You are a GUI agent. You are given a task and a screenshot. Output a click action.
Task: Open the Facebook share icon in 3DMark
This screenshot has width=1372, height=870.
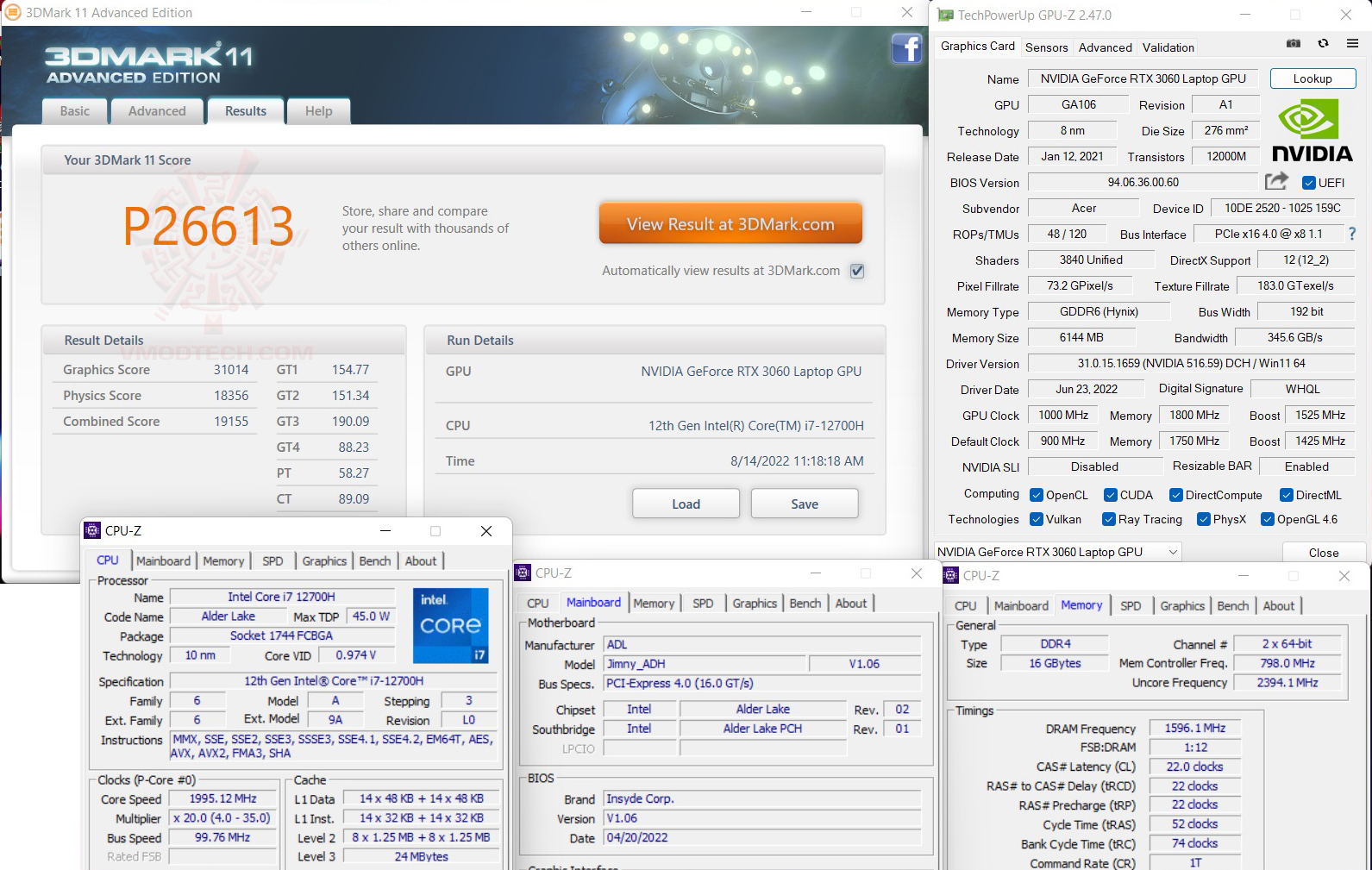click(906, 48)
